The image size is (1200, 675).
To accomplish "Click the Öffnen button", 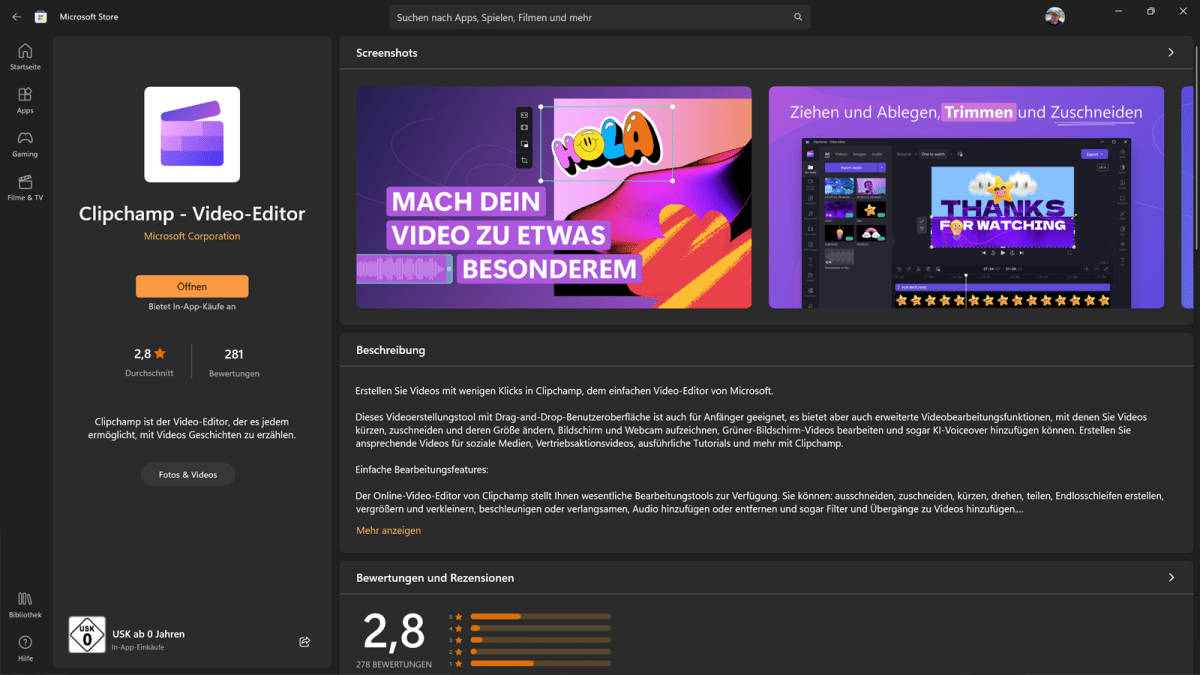I will (x=192, y=286).
